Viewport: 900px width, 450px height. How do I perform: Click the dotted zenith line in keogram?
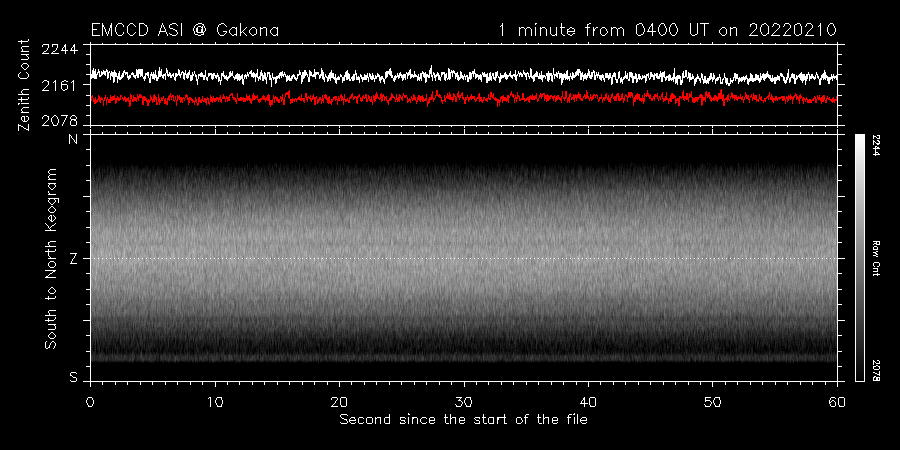tap(464, 258)
